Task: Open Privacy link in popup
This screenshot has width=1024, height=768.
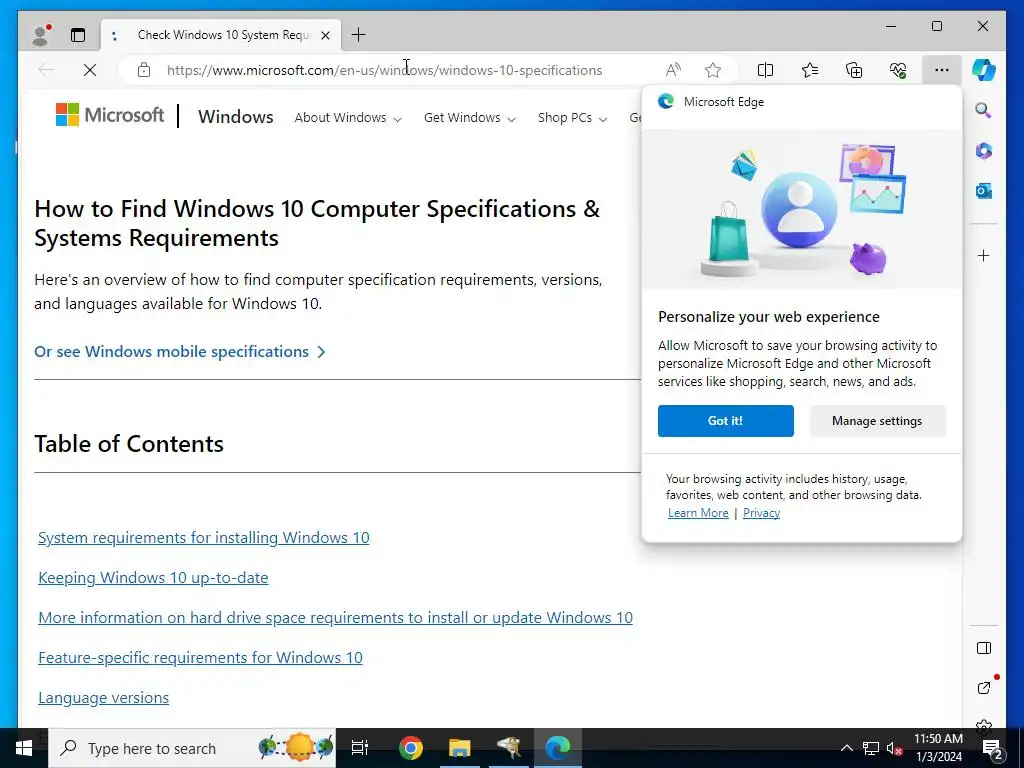Action: tap(761, 513)
